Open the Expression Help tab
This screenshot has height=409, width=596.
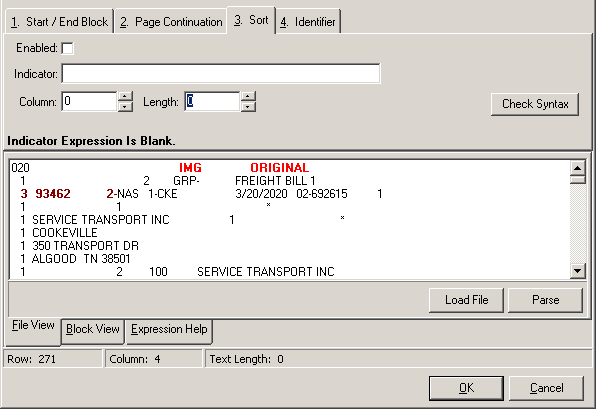click(x=169, y=329)
